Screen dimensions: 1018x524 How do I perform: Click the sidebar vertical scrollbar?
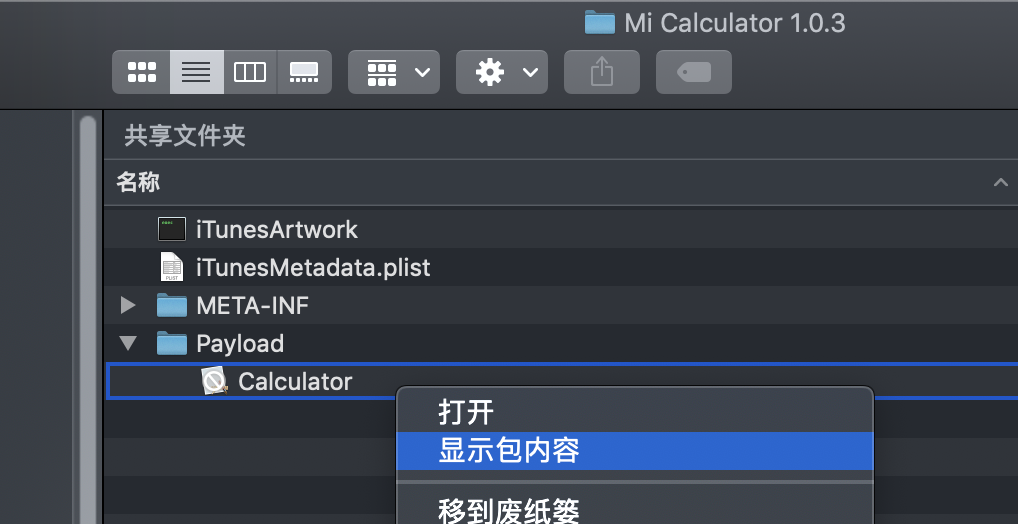[88, 320]
